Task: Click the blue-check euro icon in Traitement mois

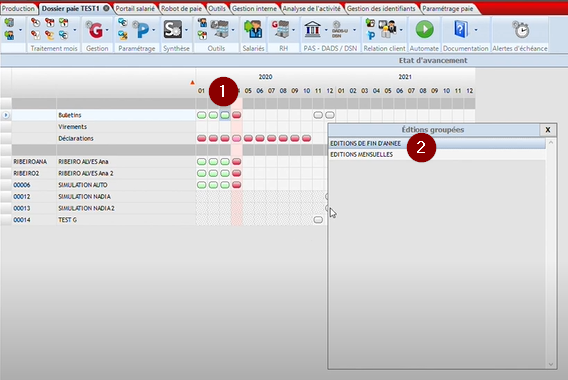Action: point(63,35)
